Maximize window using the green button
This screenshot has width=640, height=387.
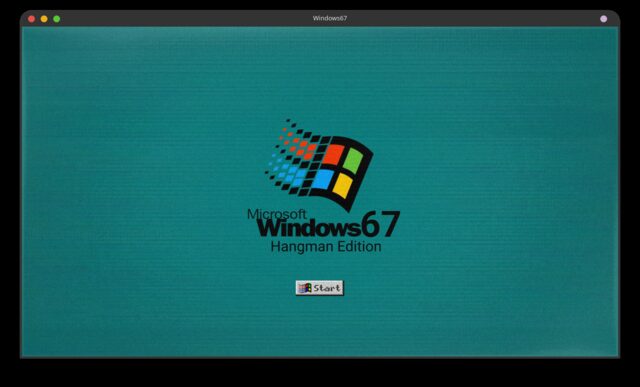coord(57,19)
